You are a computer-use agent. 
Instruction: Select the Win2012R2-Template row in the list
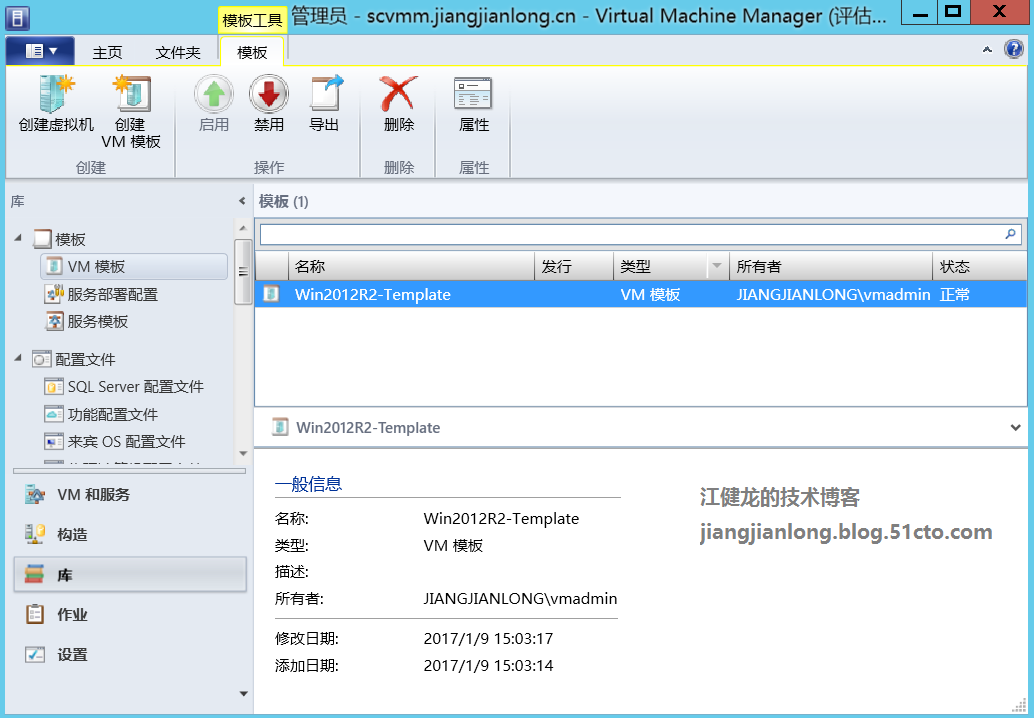(640, 294)
